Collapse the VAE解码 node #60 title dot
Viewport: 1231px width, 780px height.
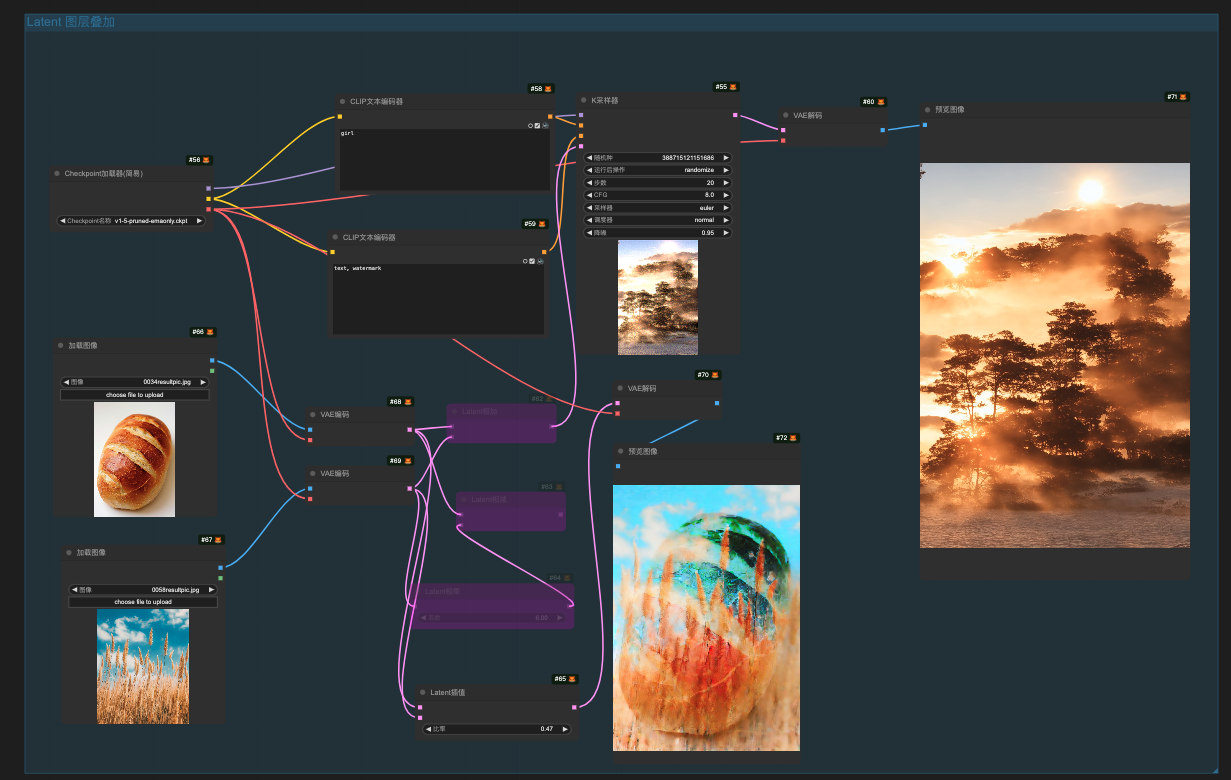pos(786,115)
